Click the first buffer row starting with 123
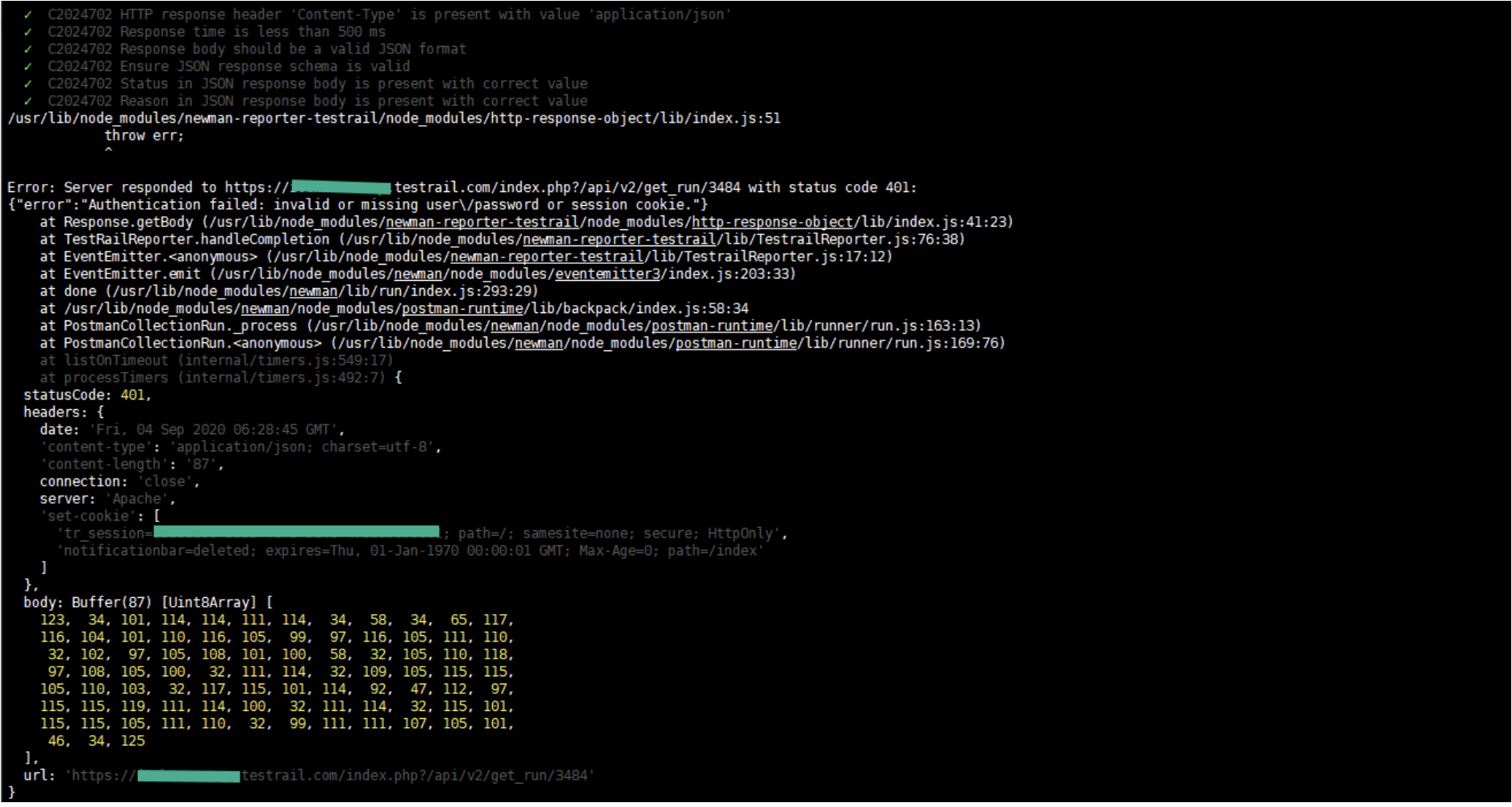Viewport: 1512px width, 807px height. [277, 621]
